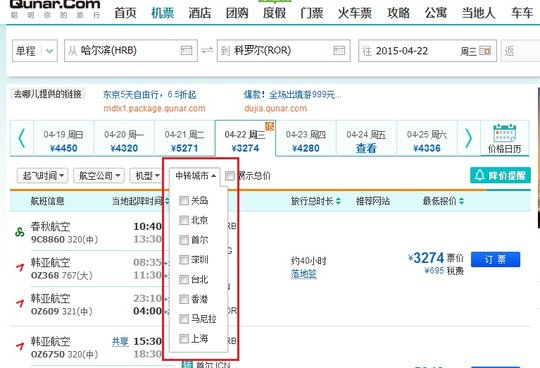The width and height of the screenshot is (540, 368).
Task: Click the destination field 科罗尔(ROR)
Action: 284,51
